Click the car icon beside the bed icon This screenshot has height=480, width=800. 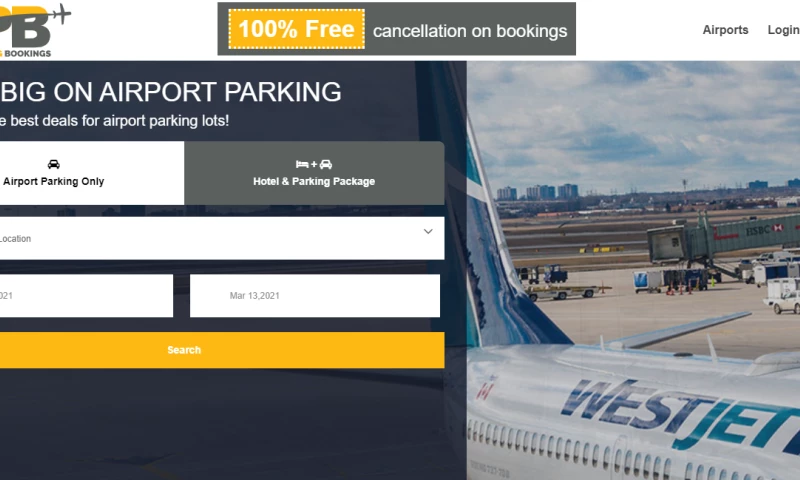[326, 164]
